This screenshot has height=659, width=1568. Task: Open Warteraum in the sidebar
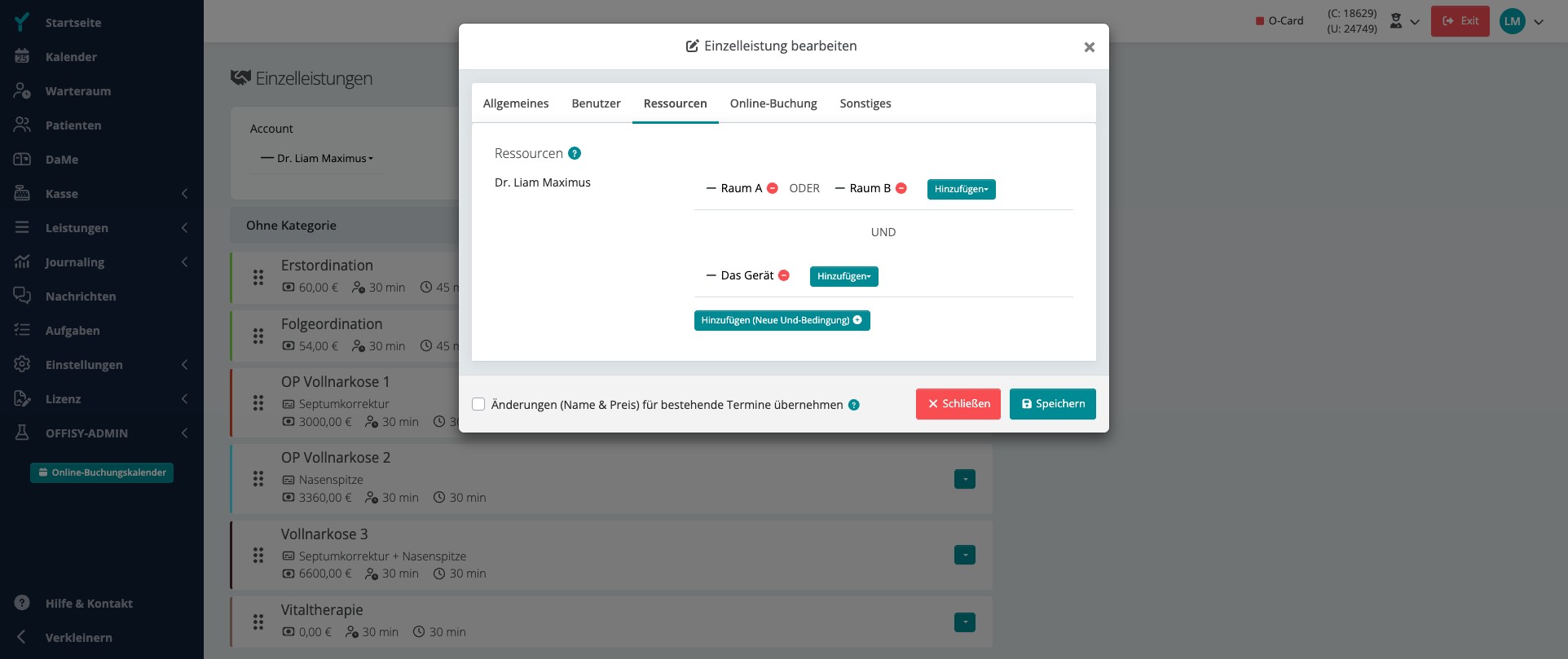77,91
